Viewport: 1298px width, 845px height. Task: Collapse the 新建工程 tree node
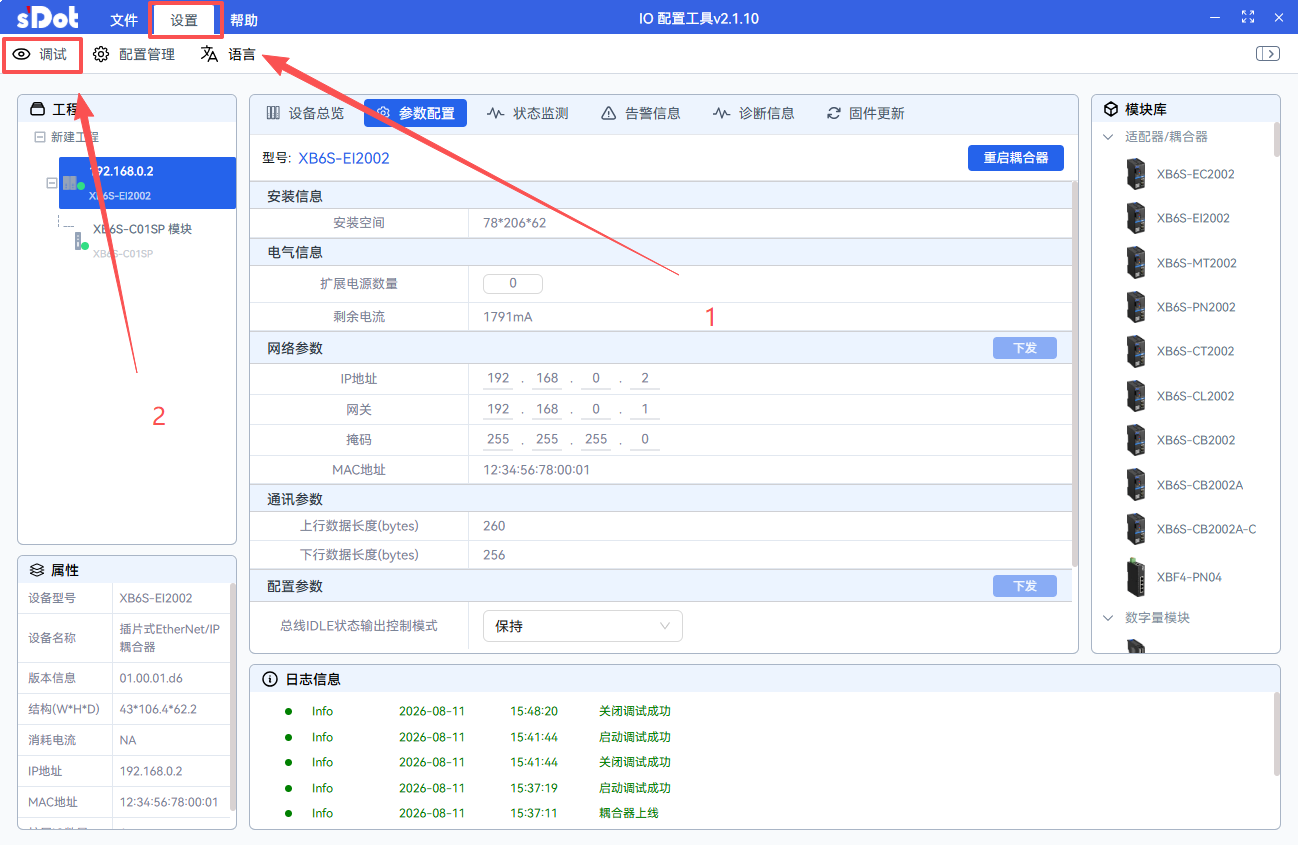(39, 137)
